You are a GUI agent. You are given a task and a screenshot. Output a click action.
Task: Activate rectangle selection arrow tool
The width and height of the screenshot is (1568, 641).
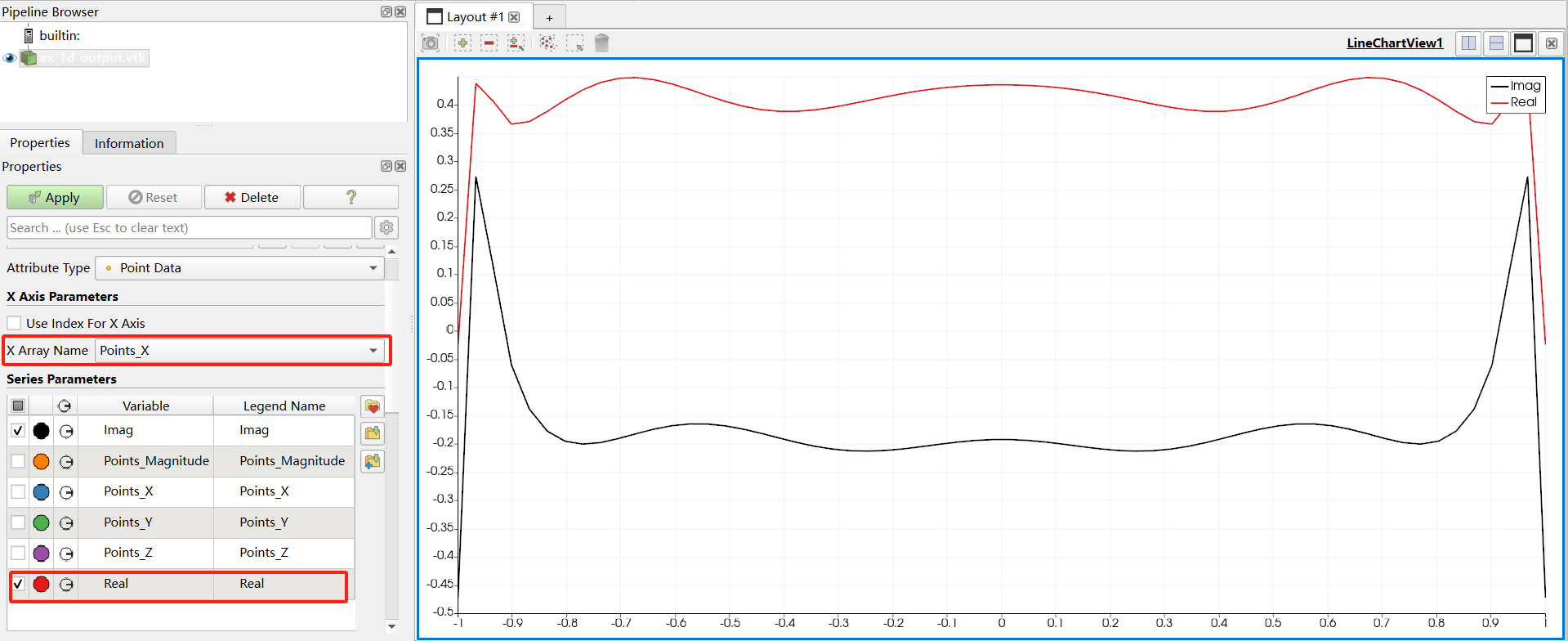(575, 43)
